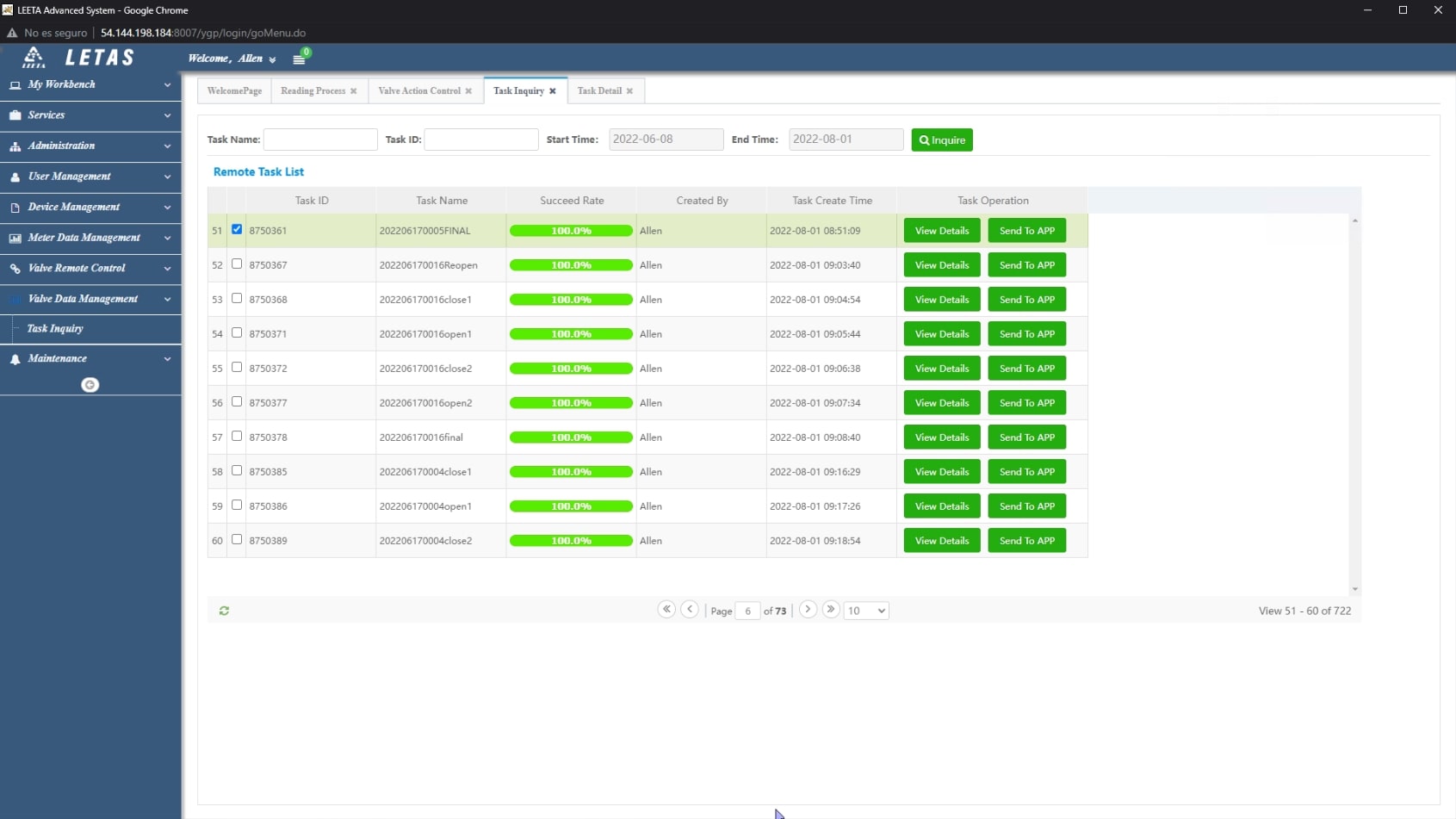The width and height of the screenshot is (1456, 819).
Task: Click the refresh icon below the task list
Action: click(x=224, y=611)
